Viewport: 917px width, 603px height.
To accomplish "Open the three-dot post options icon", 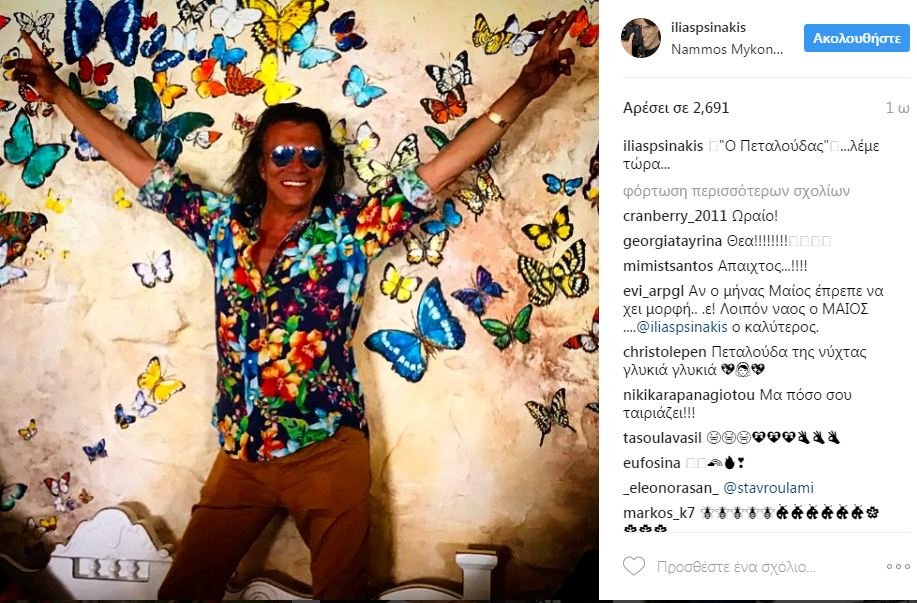I will (x=897, y=565).
